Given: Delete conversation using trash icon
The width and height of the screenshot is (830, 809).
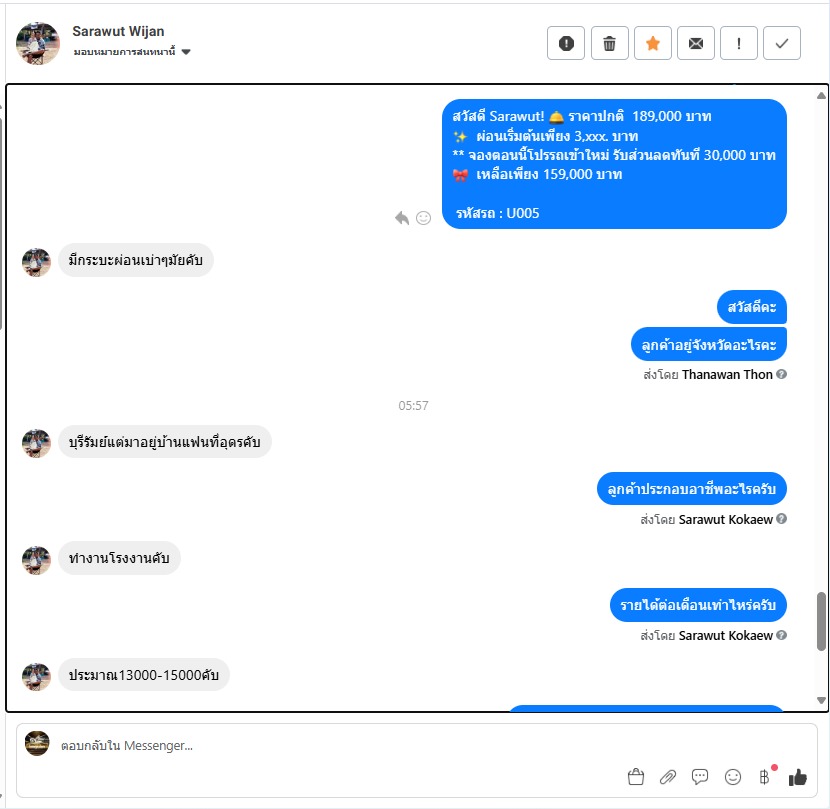Looking at the screenshot, I should click(609, 43).
